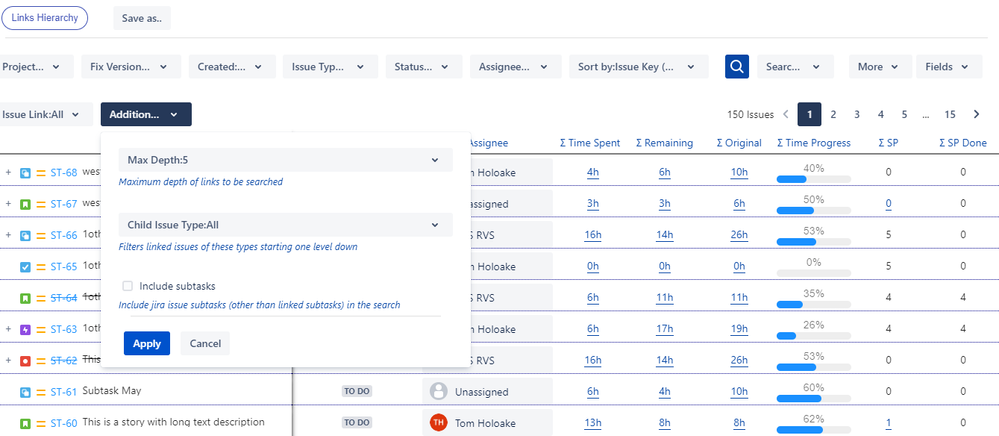Screen dimensions: 999x436
Task: Click the TH avatar for Tom Holoake
Action: [x=438, y=423]
